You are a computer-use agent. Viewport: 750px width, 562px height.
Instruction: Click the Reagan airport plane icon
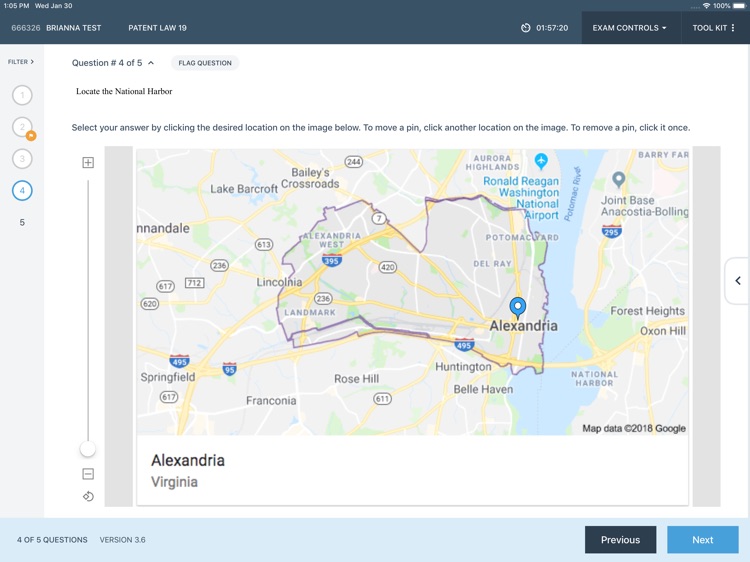(541, 161)
